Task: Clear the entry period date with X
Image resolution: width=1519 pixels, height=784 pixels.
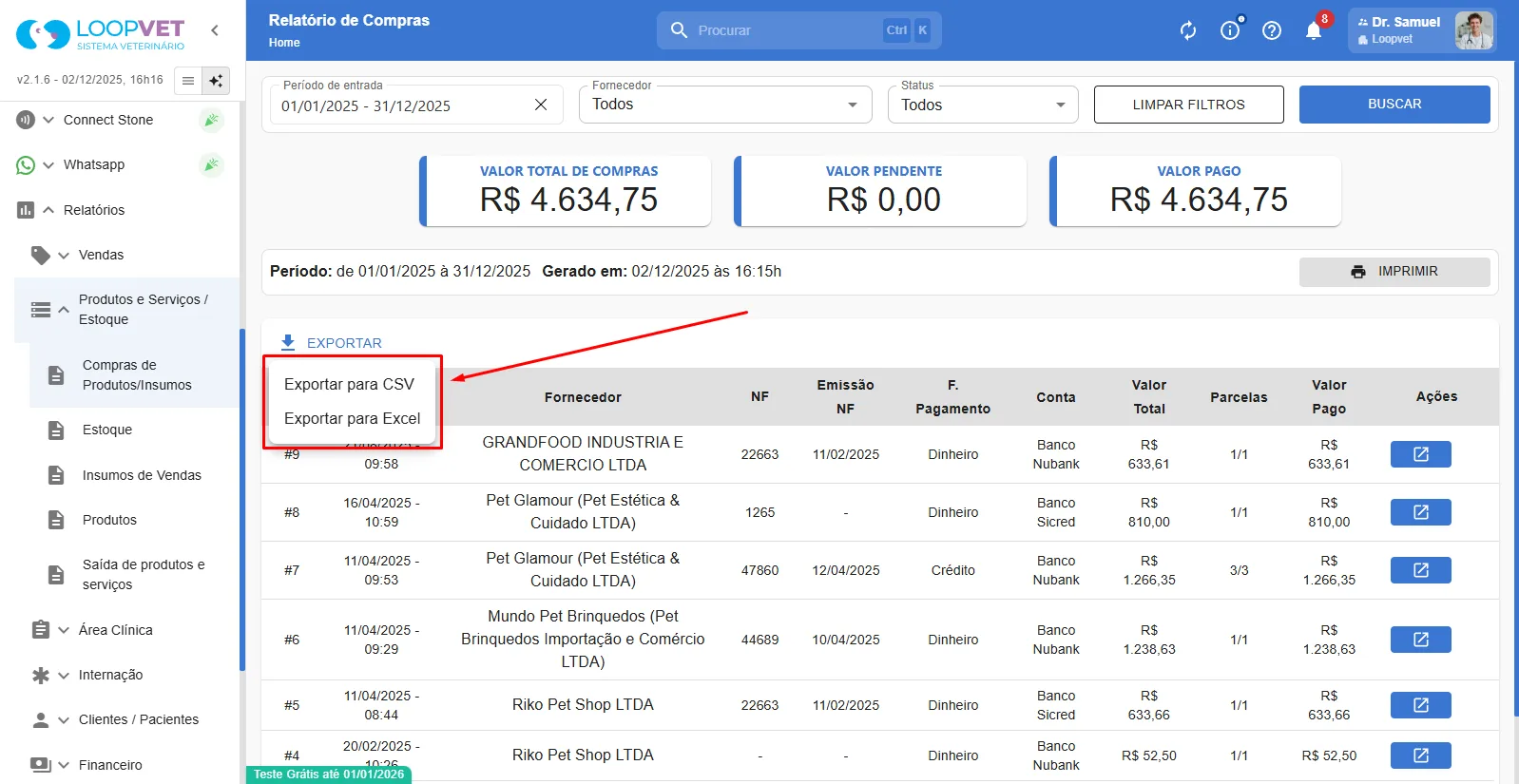Action: point(541,105)
